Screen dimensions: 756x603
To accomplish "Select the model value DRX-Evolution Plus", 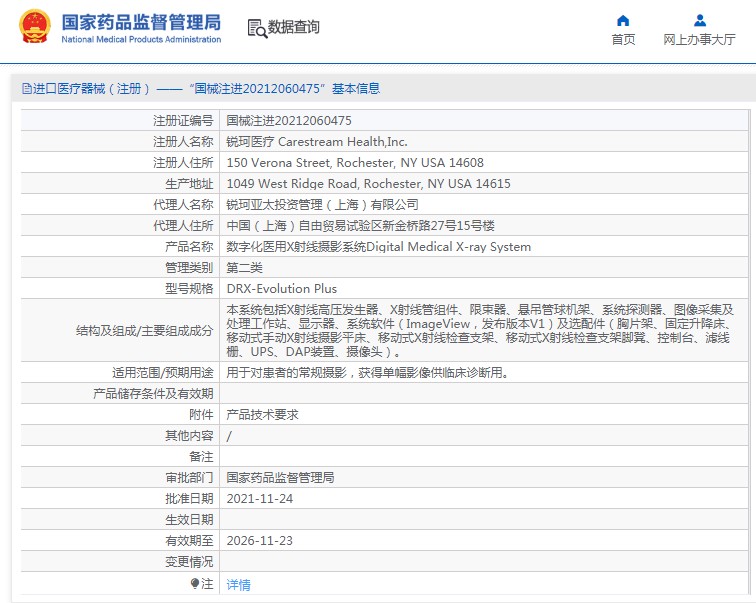I will click(x=282, y=288).
